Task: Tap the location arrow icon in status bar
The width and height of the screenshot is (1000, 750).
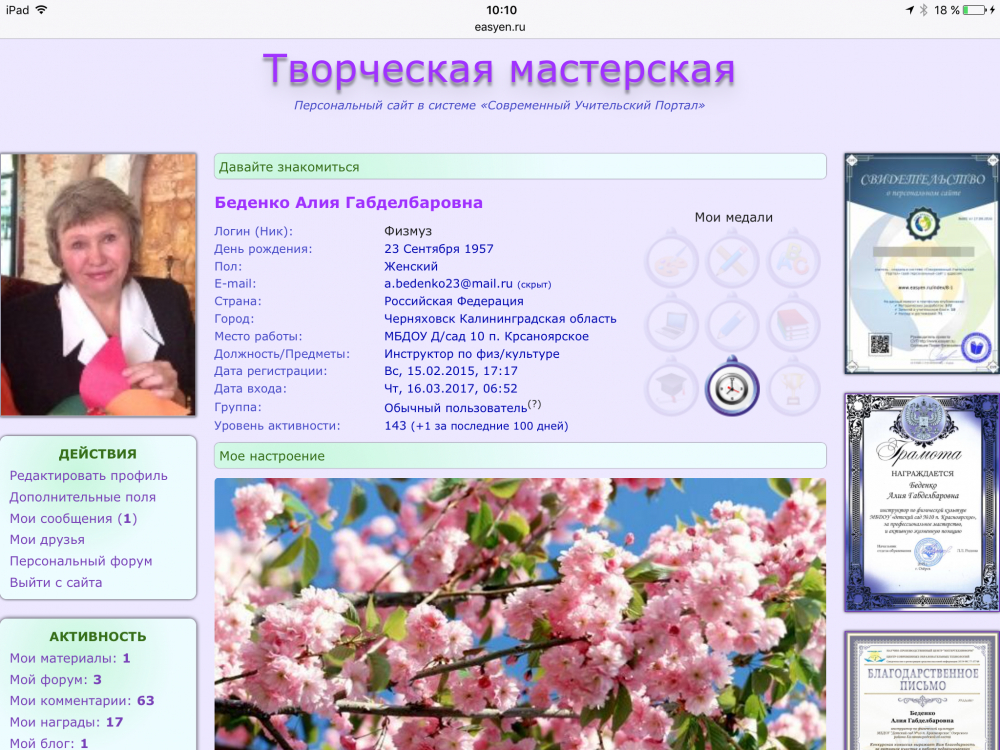Action: point(909,10)
